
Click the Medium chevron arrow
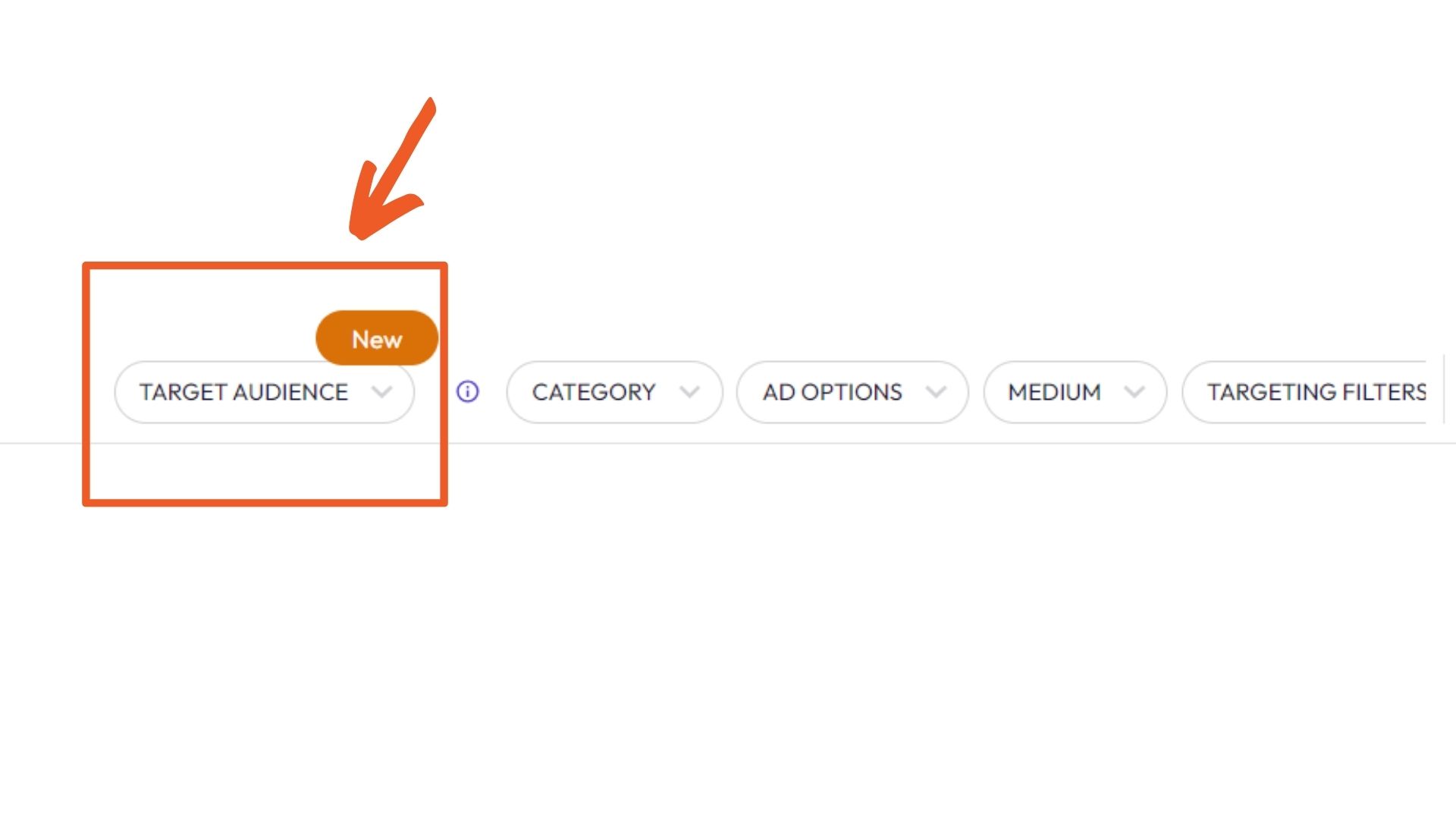pos(1135,392)
